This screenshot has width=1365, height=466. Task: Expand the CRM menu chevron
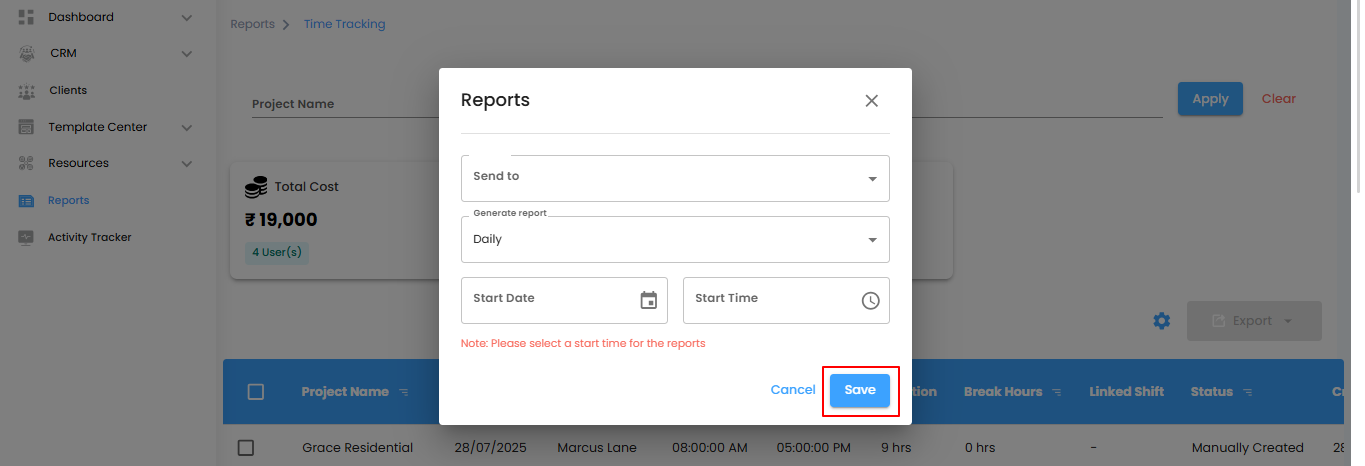coord(186,53)
